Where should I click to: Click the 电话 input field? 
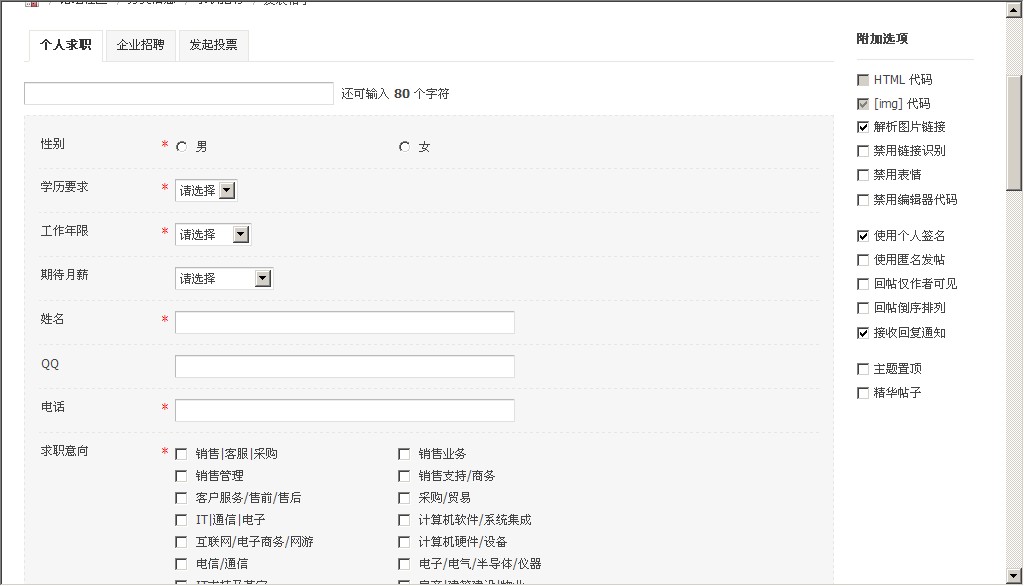pyautogui.click(x=345, y=410)
